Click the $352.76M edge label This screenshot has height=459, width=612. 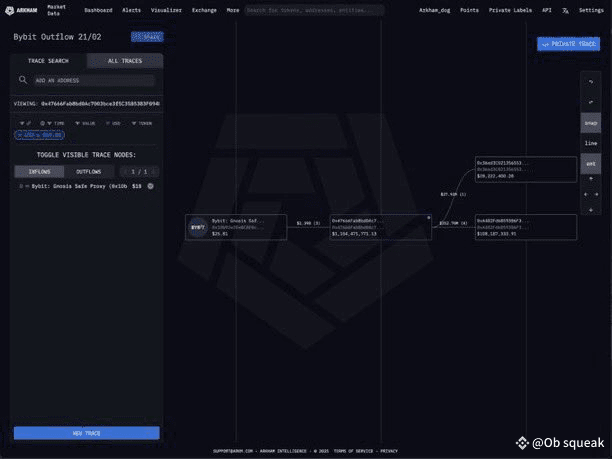pos(453,223)
